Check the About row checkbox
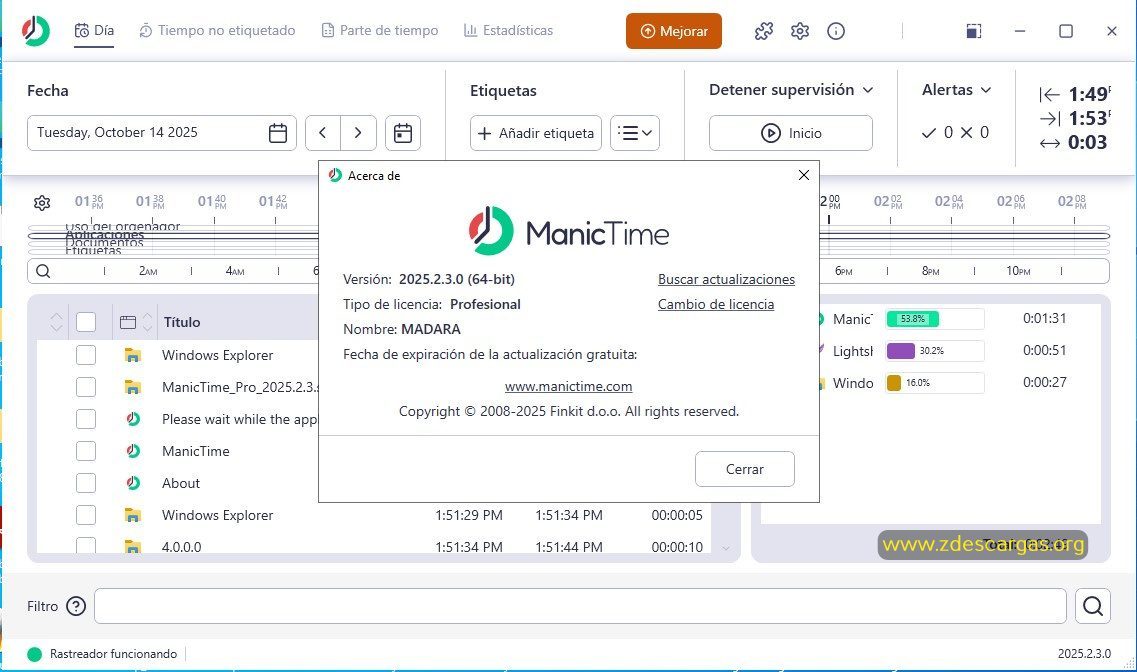Image resolution: width=1137 pixels, height=672 pixels. click(86, 483)
